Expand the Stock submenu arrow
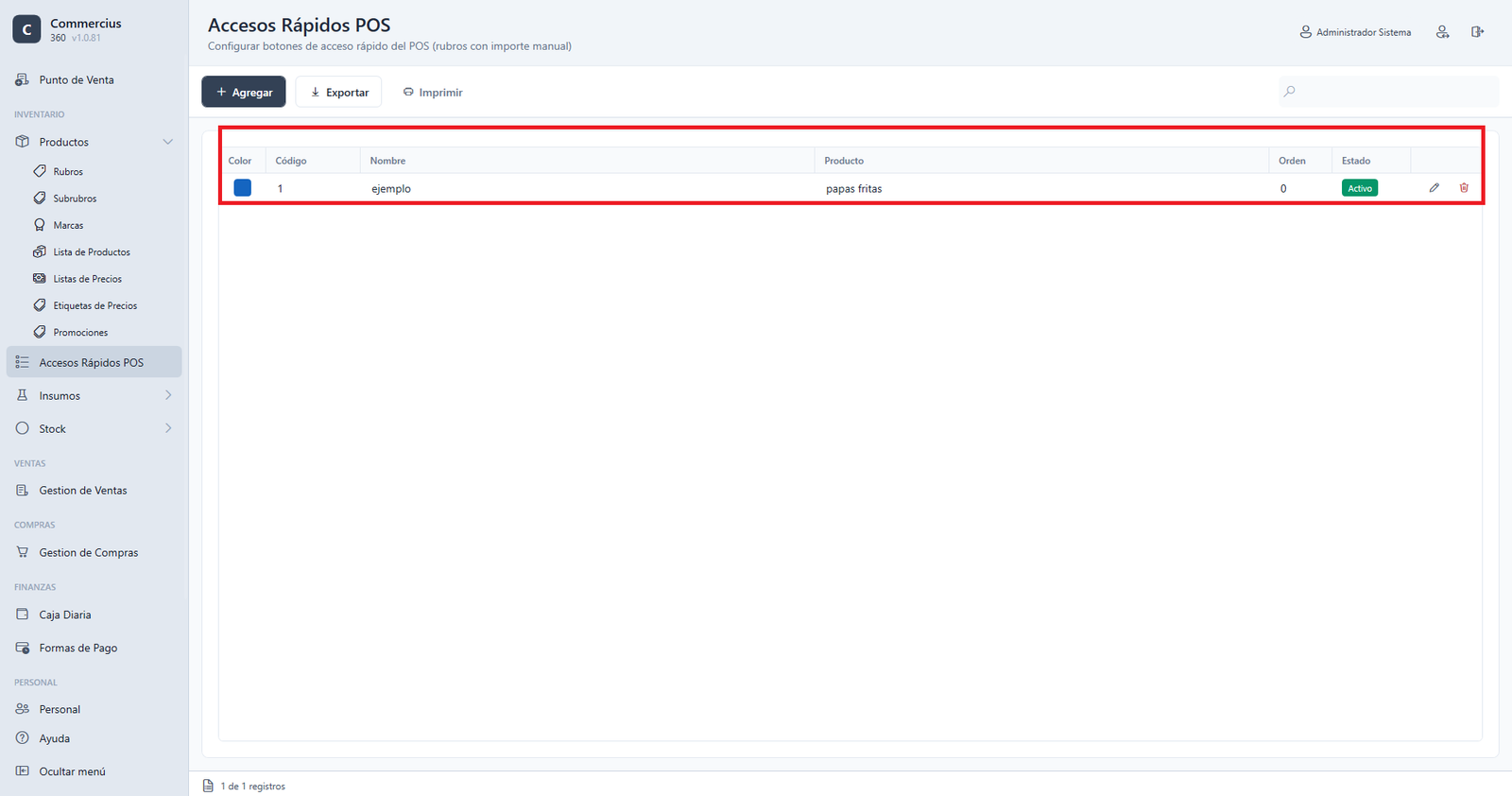The image size is (1512, 796). [168, 428]
